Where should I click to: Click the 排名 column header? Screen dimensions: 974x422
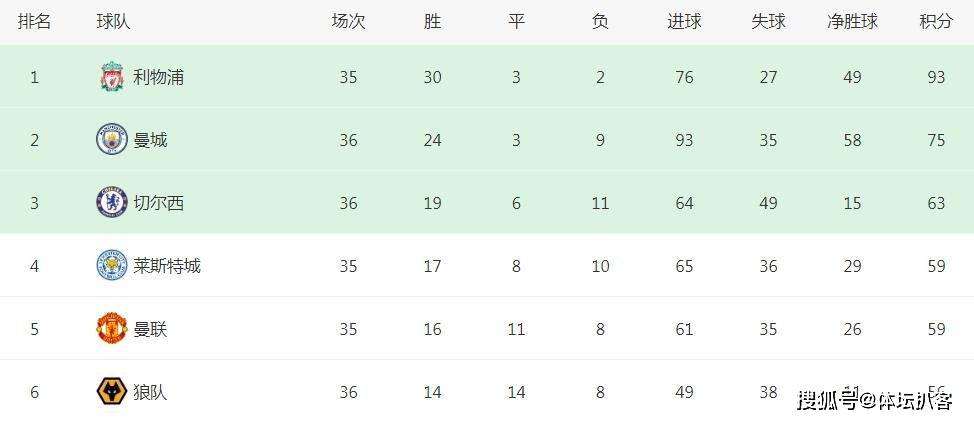pos(34,21)
